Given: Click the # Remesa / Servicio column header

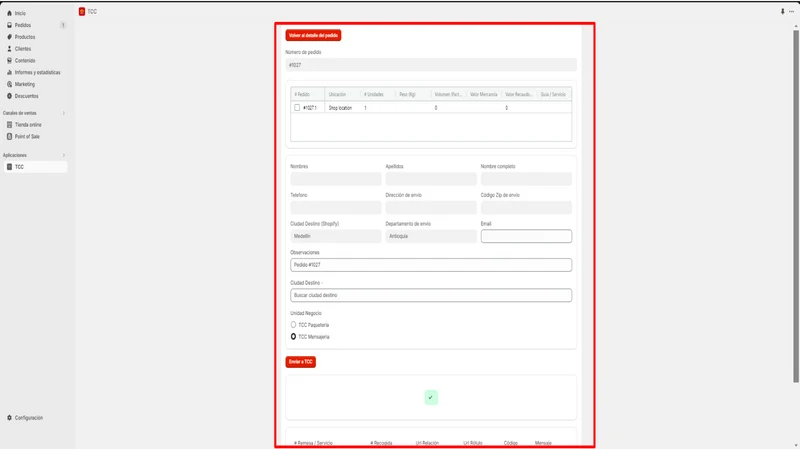Looking at the screenshot, I should tap(313, 443).
